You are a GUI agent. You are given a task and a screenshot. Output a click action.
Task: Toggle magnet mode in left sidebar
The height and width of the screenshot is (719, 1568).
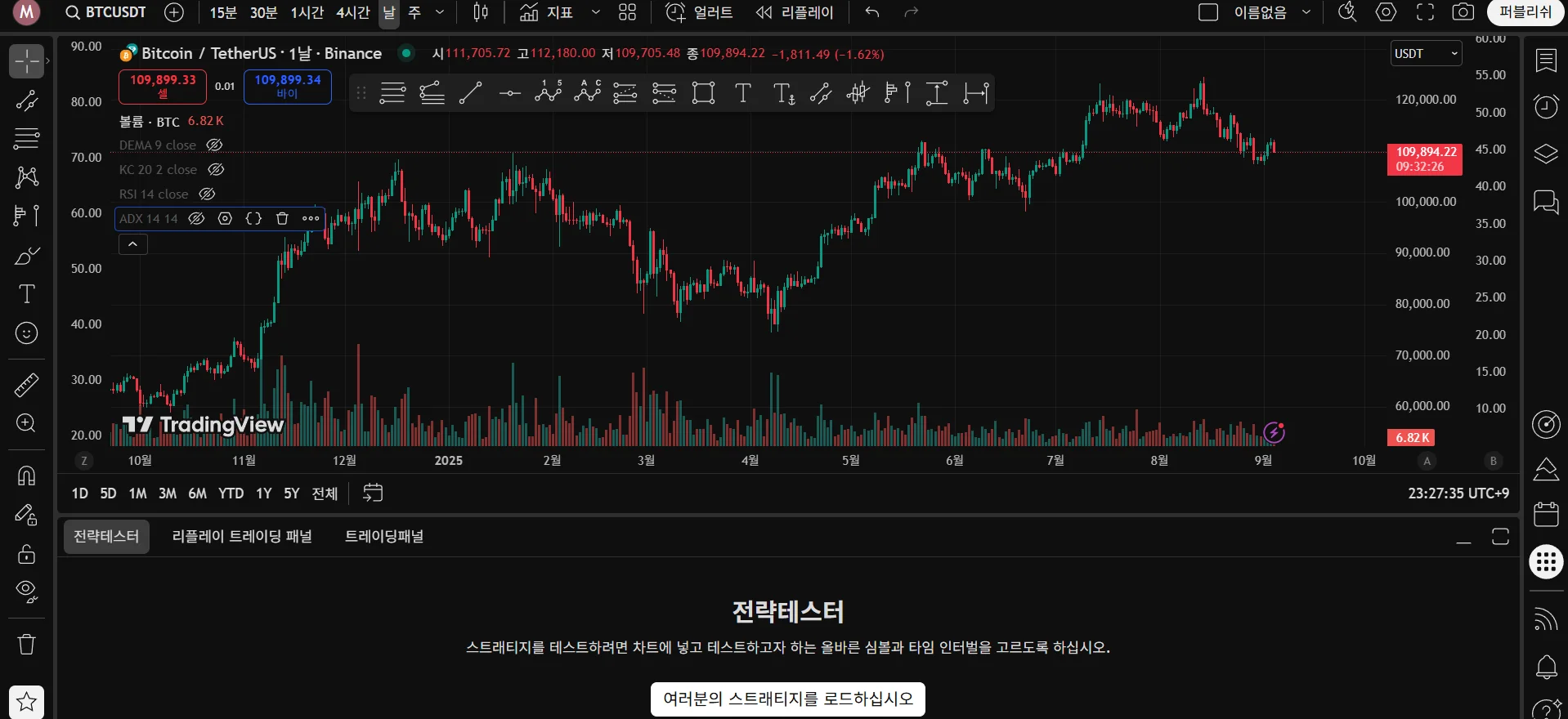point(26,475)
